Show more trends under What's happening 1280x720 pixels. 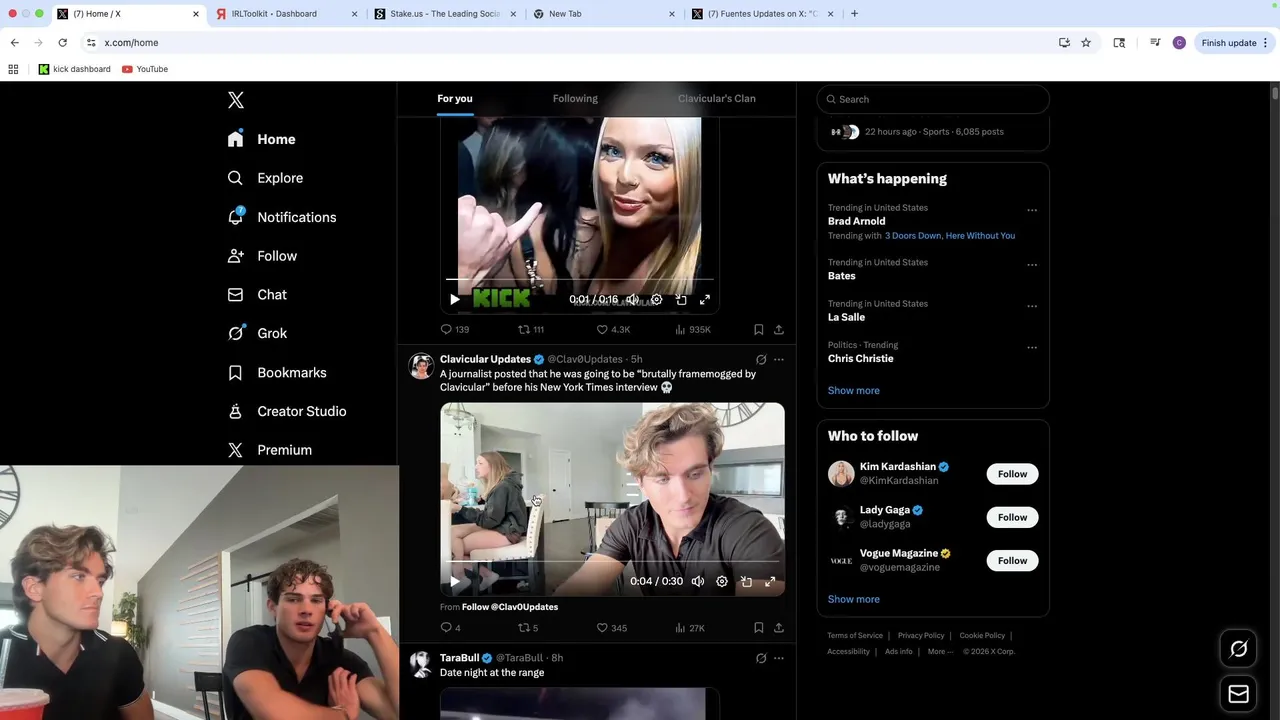click(x=854, y=391)
